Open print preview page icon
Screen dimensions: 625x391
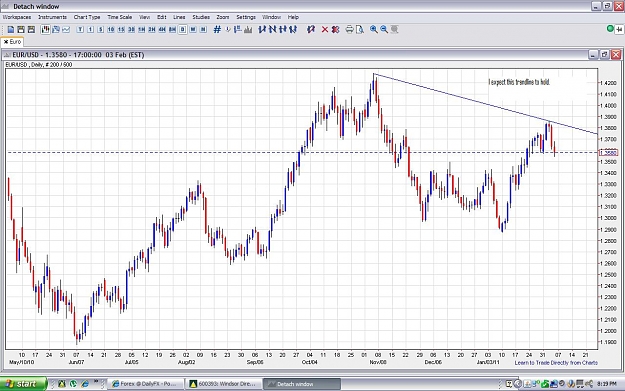tap(360, 29)
